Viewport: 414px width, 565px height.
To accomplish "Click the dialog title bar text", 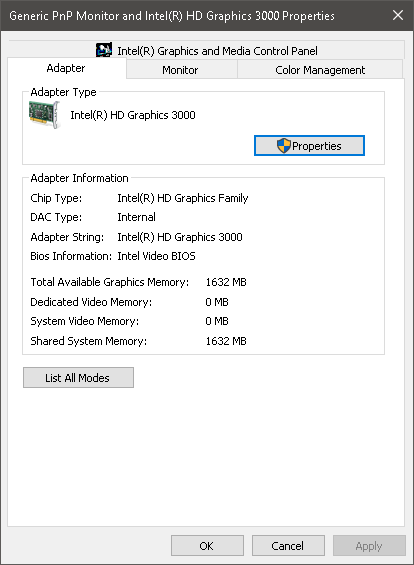I will 172,16.
